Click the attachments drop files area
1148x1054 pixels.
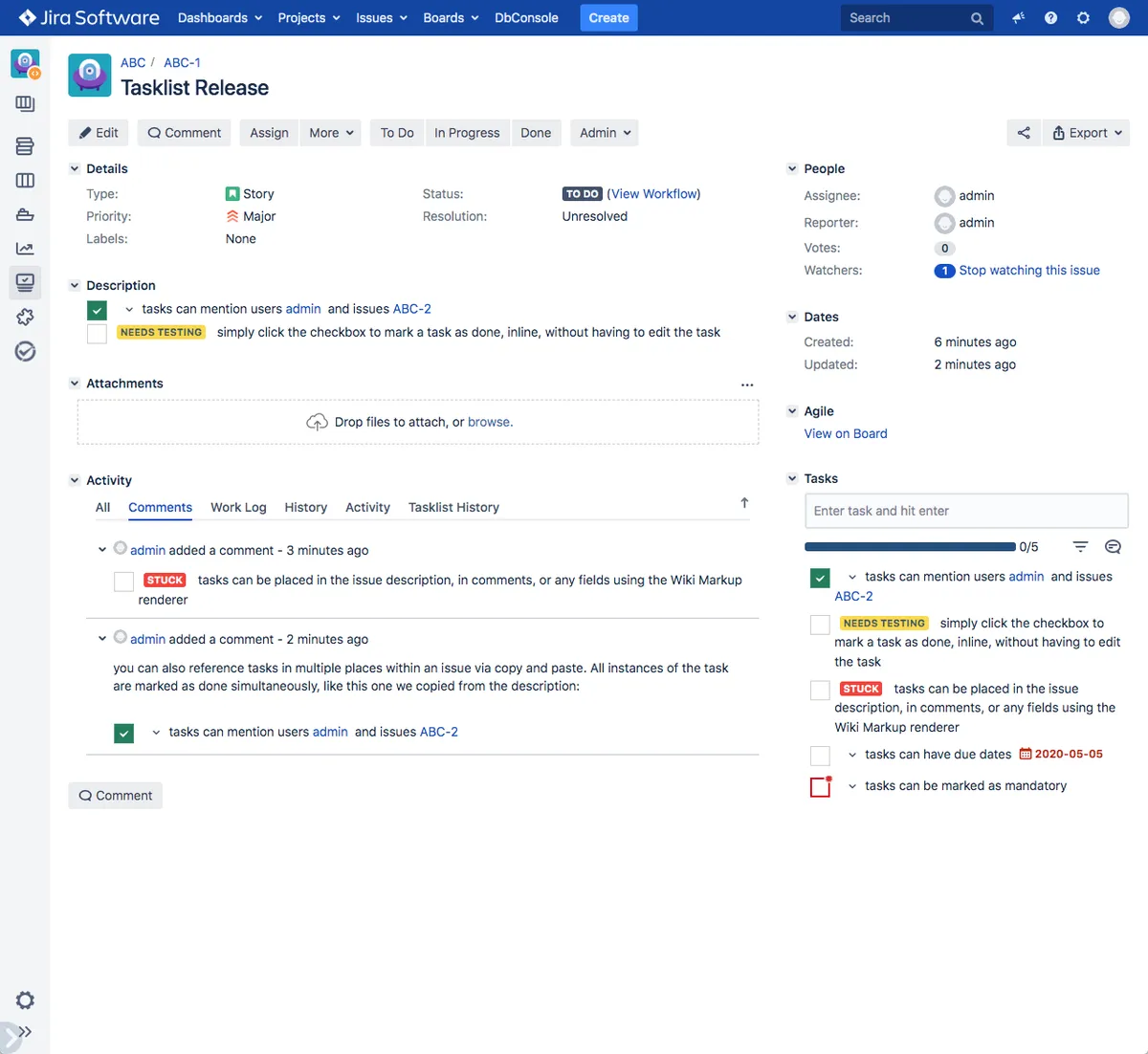(418, 422)
